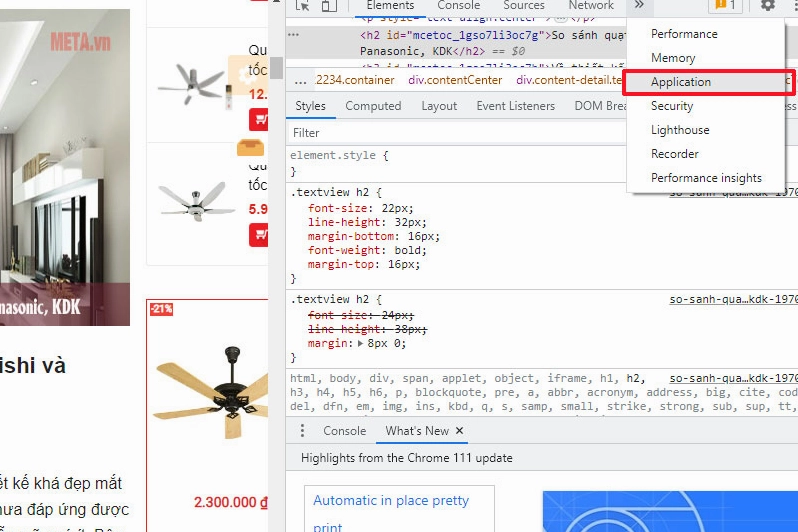Click the living room article image
The width and height of the screenshot is (798, 532).
click(x=65, y=167)
